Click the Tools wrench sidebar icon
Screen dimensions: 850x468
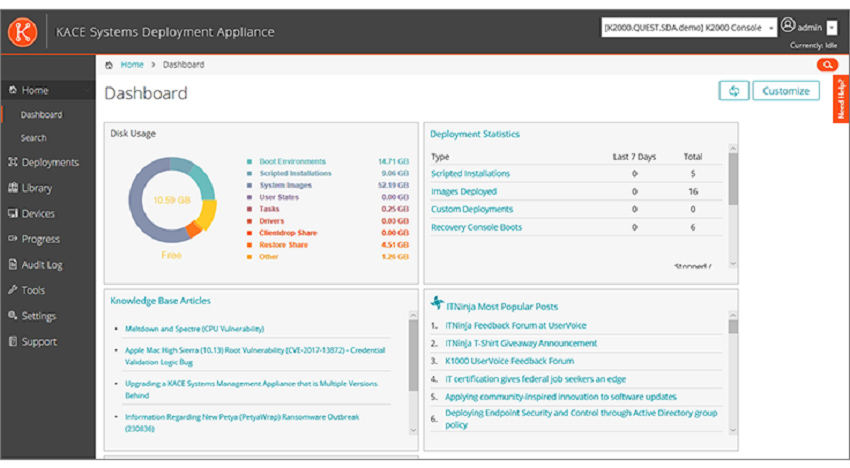coord(13,290)
